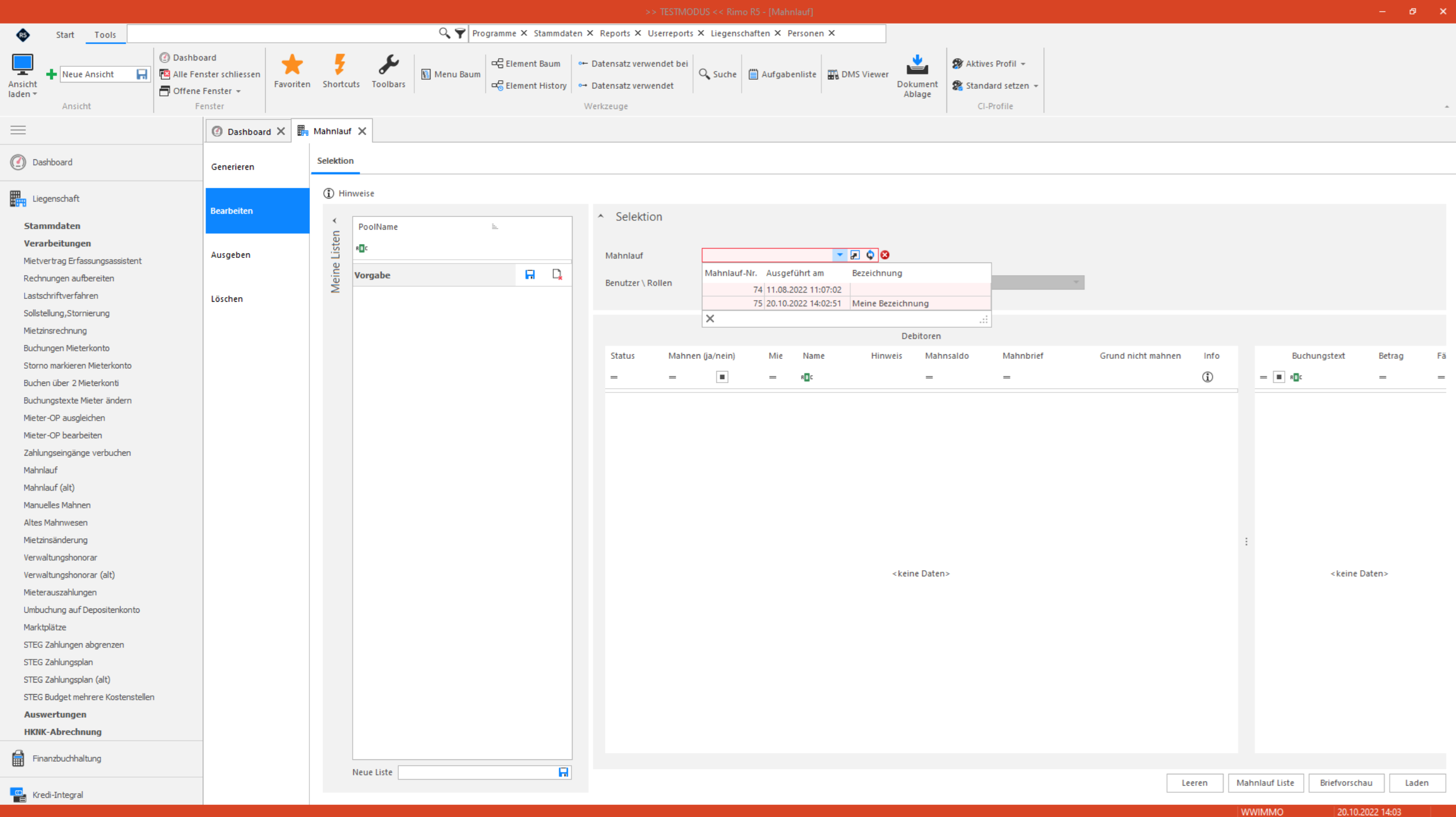This screenshot has width=1456, height=817.
Task: Open Mietzinsrechnung in the sidebar
Action: [x=55, y=331]
